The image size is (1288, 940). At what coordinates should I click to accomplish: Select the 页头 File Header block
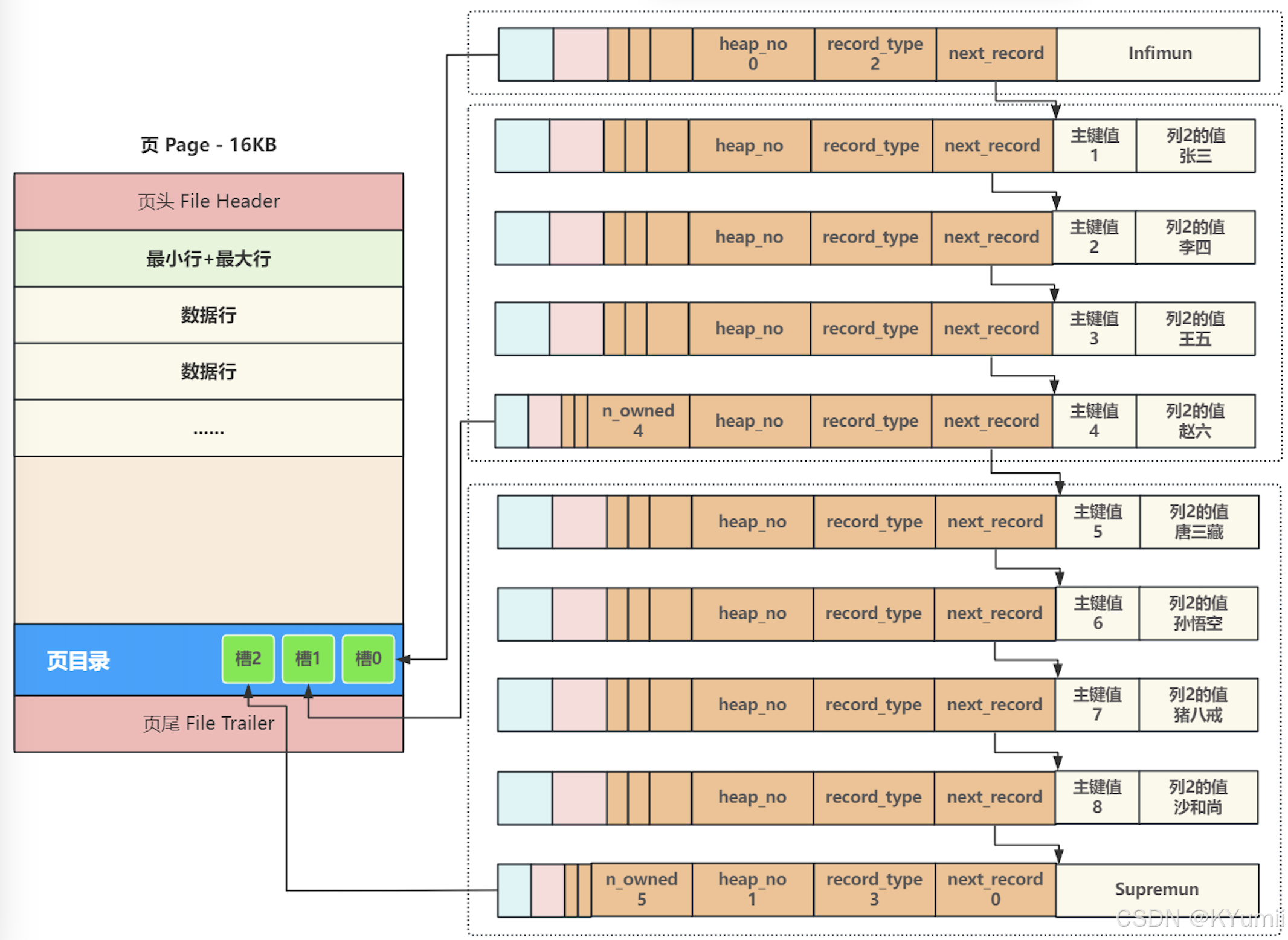click(x=208, y=201)
